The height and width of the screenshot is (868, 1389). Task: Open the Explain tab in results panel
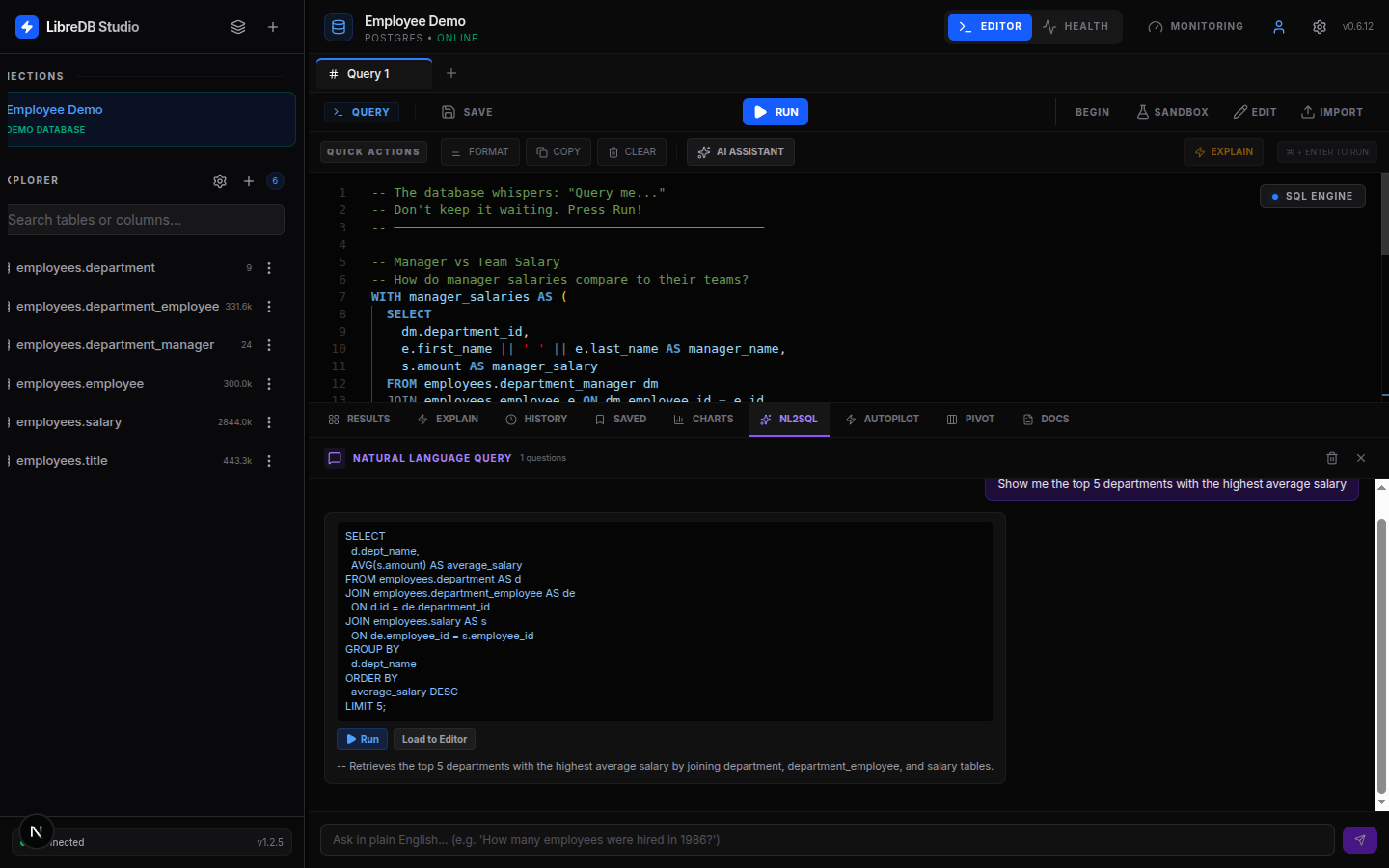448,420
